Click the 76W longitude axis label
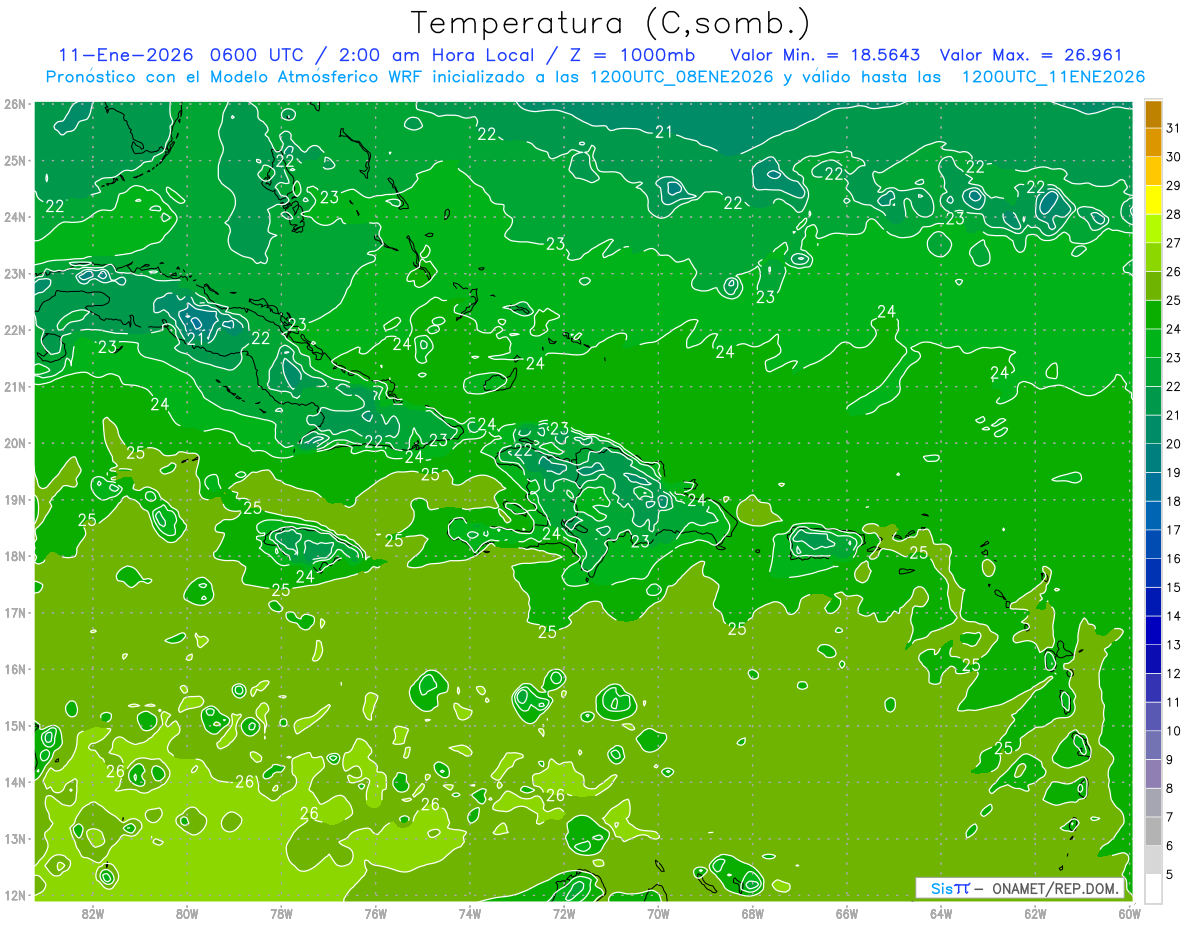 coord(375,914)
